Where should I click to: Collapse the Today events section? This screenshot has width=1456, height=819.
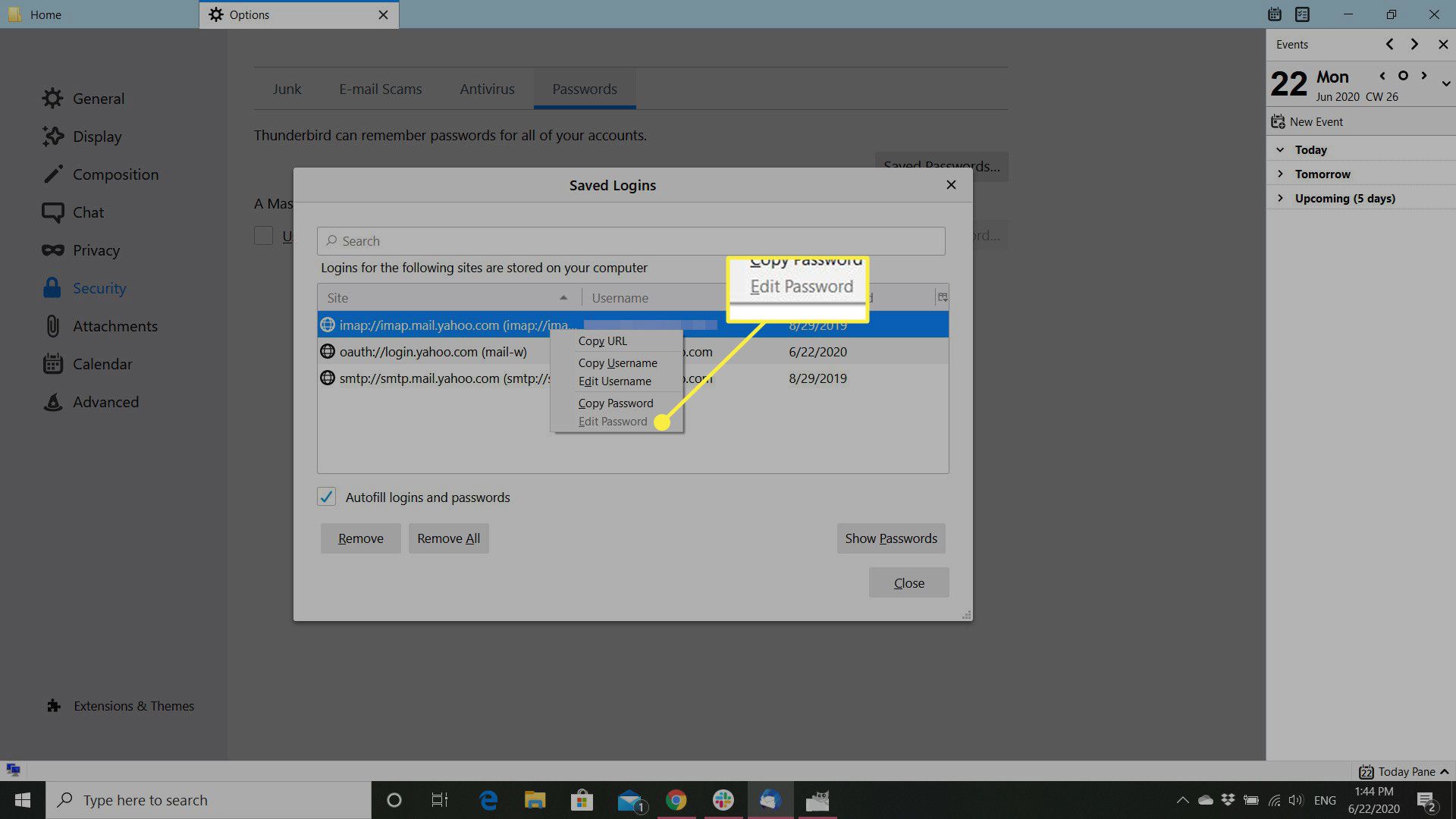coord(1280,149)
